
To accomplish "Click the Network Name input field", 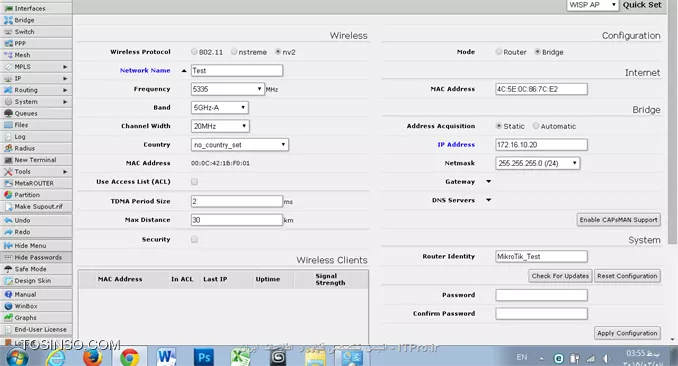I will [237, 71].
